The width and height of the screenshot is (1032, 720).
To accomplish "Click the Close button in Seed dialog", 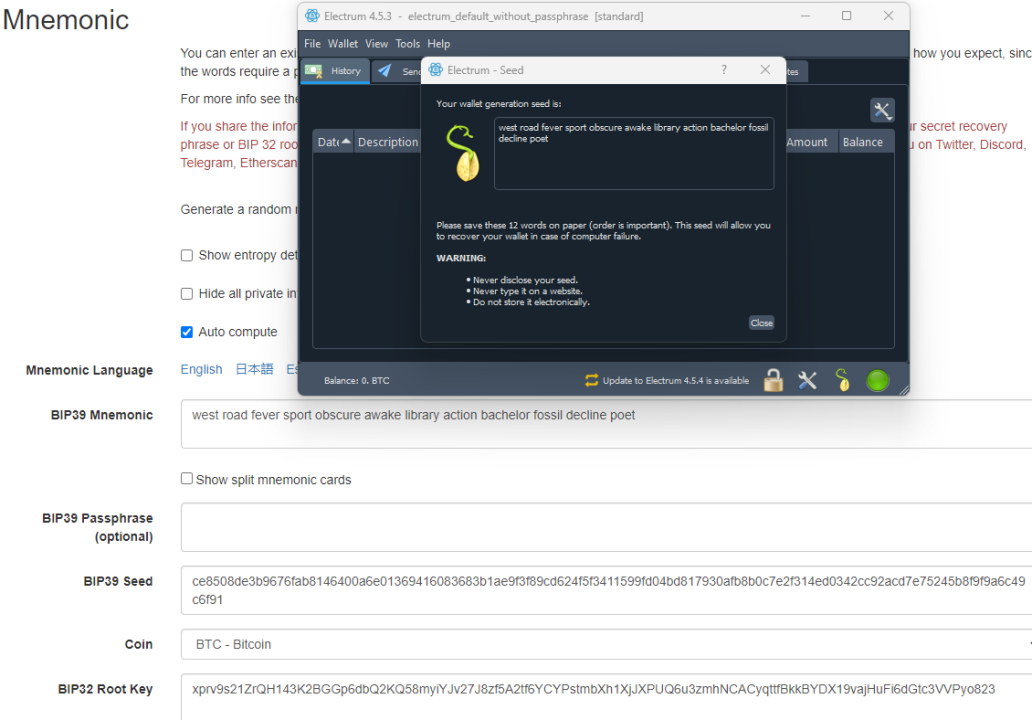I will click(761, 322).
